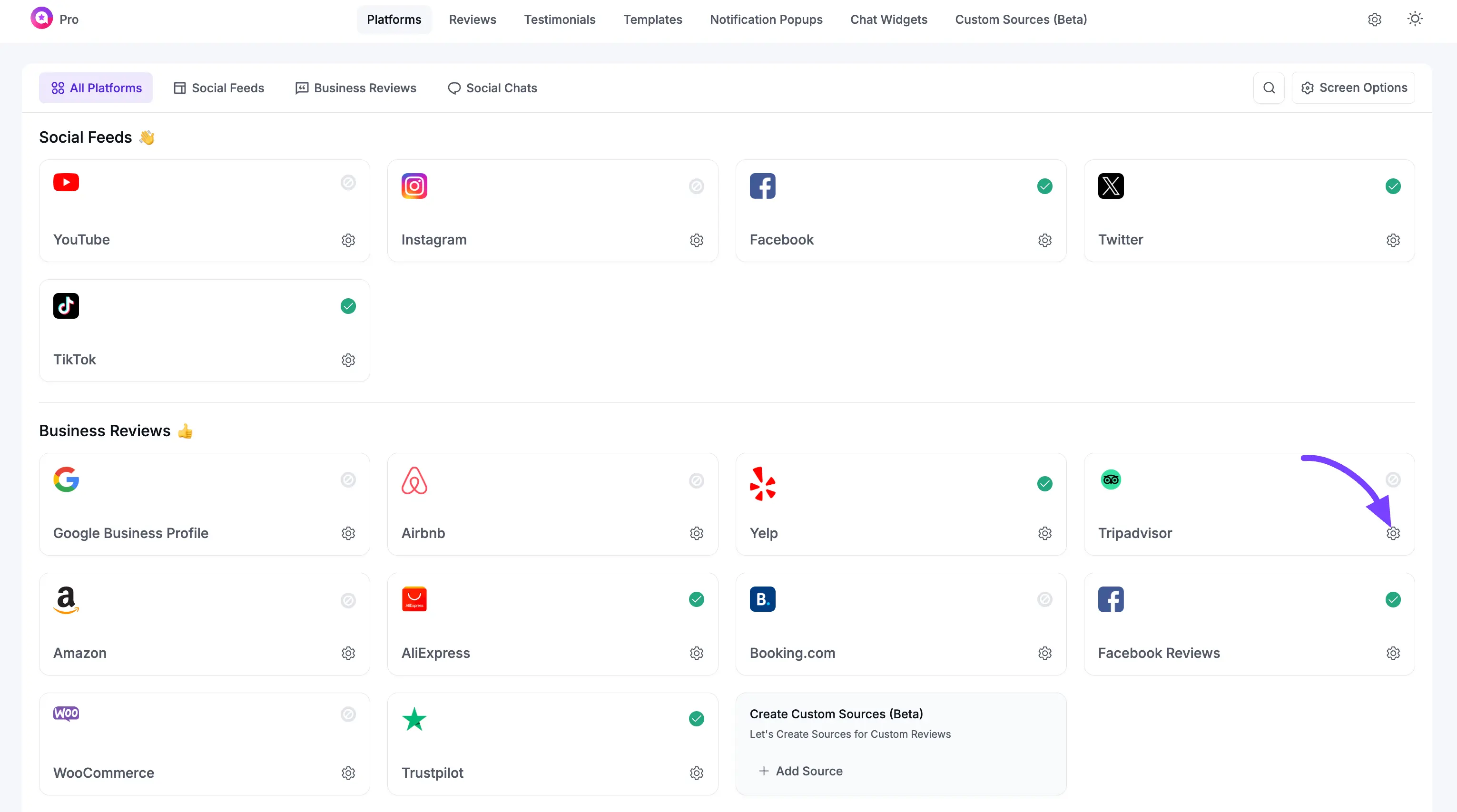Click the Add Source button

pos(801,771)
